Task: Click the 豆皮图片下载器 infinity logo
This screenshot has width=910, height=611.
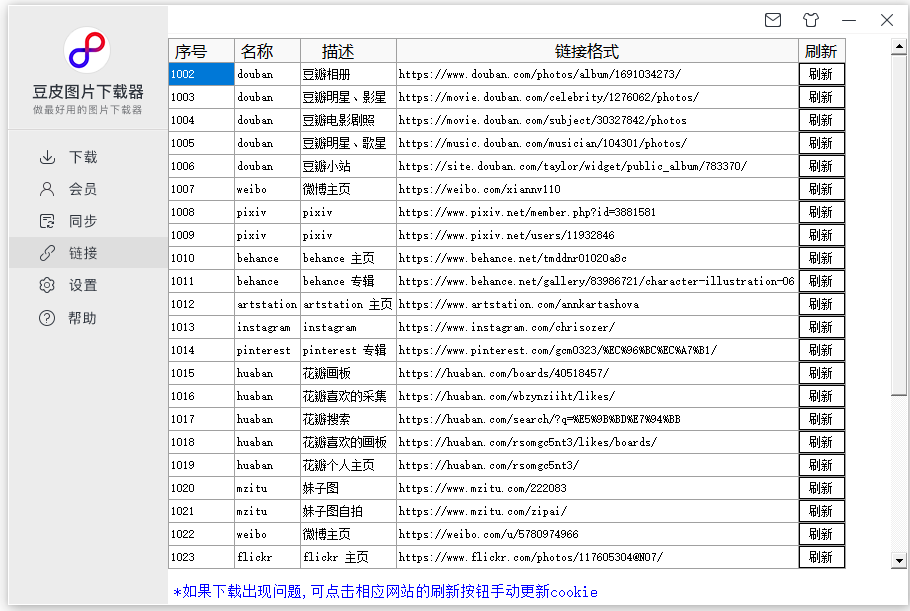Action: (x=88, y=50)
